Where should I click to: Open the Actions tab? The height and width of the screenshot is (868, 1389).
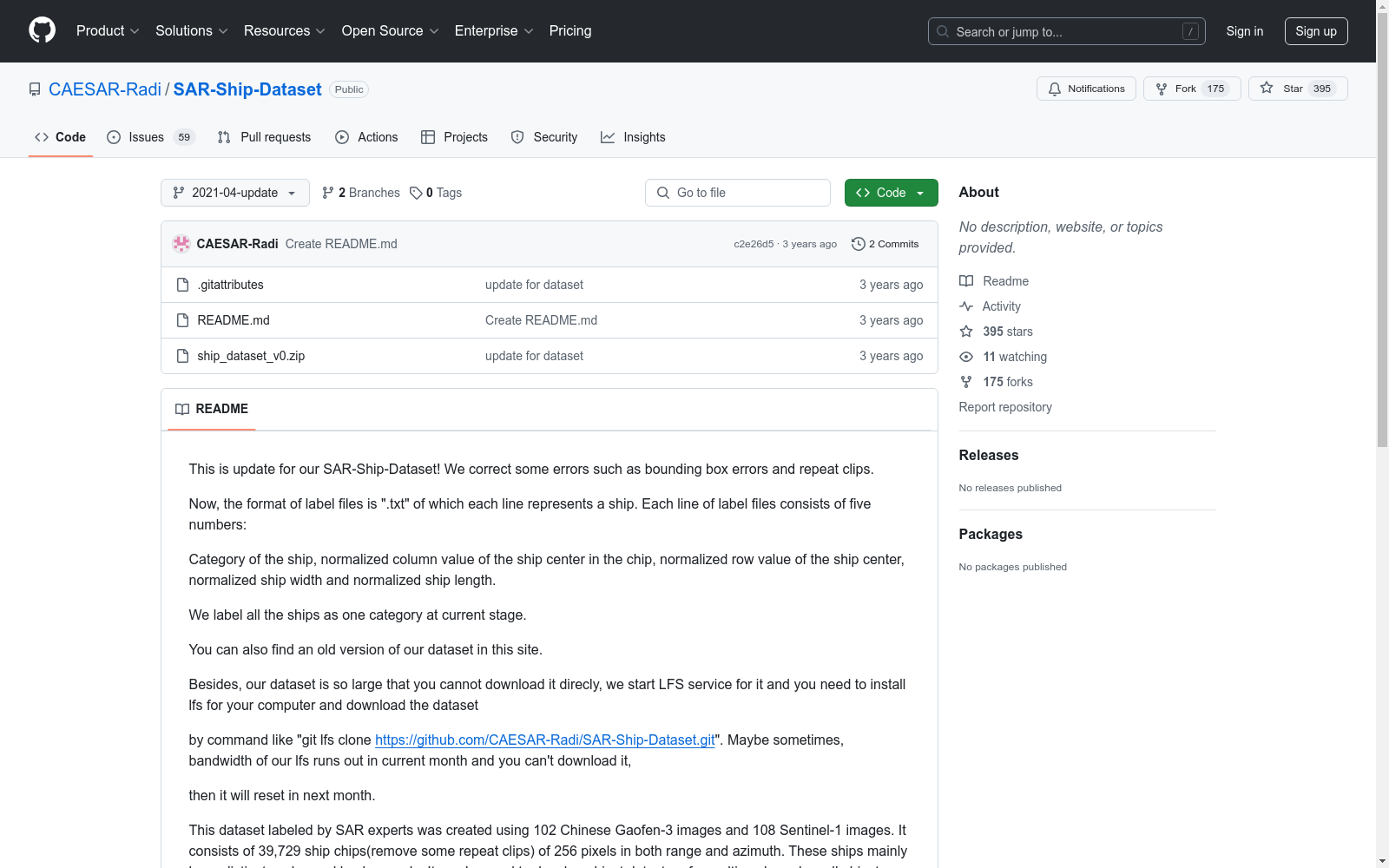366,137
